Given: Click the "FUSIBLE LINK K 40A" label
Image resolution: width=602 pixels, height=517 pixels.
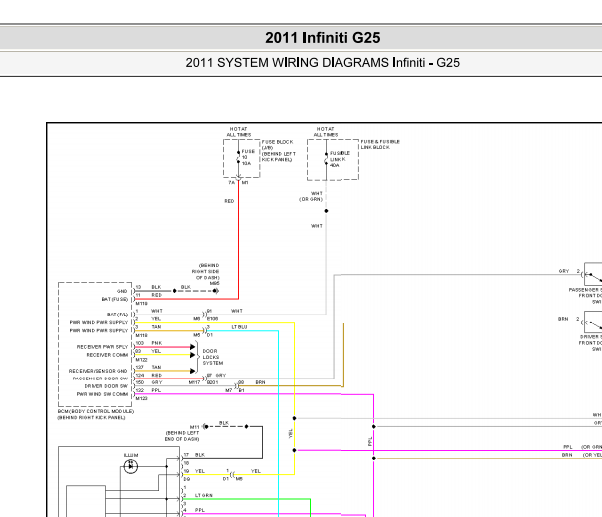Looking at the screenshot, I should point(340,159).
